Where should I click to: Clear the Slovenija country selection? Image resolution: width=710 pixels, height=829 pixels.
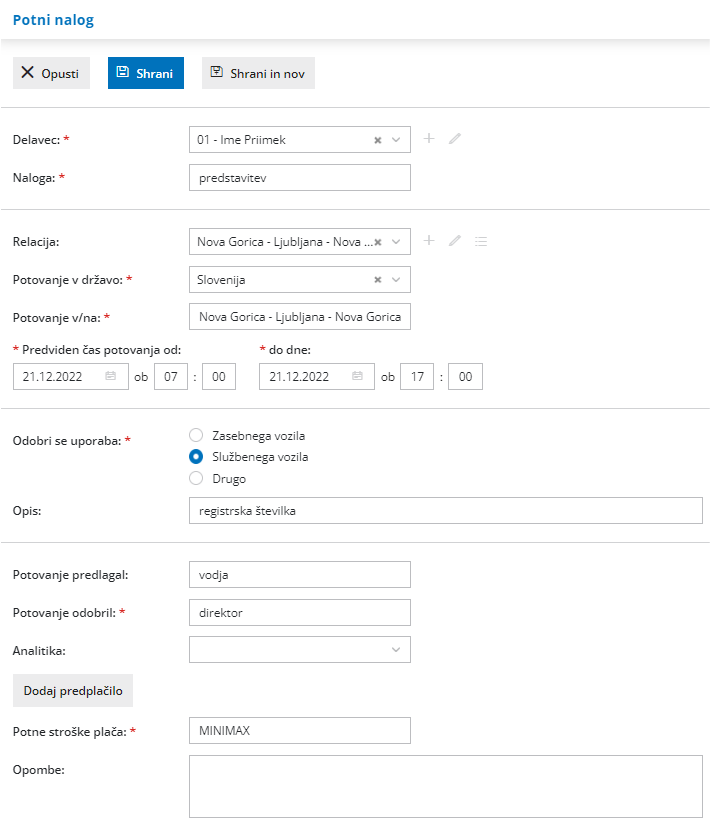(378, 280)
